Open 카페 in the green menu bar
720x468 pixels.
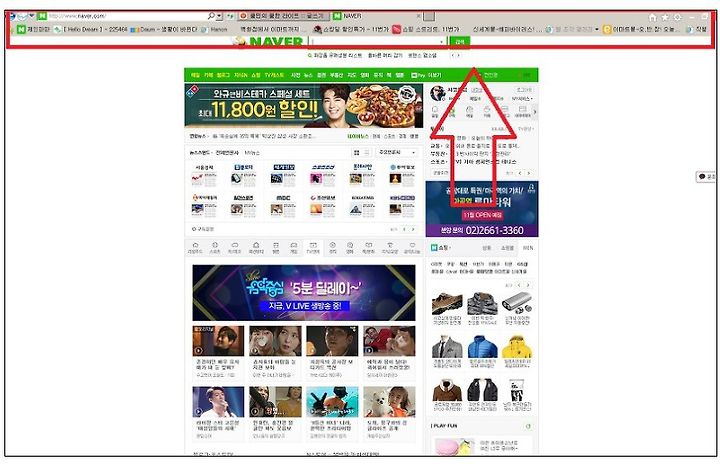coord(208,75)
